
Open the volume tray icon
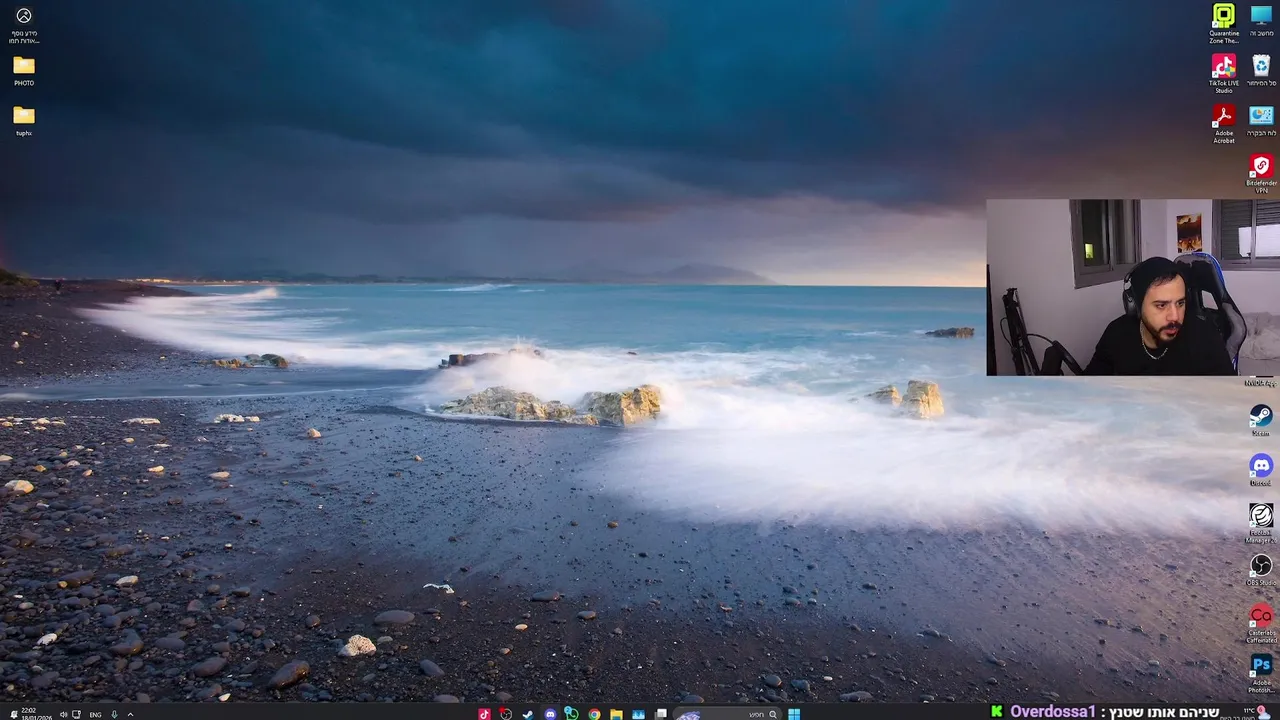pyautogui.click(x=63, y=714)
